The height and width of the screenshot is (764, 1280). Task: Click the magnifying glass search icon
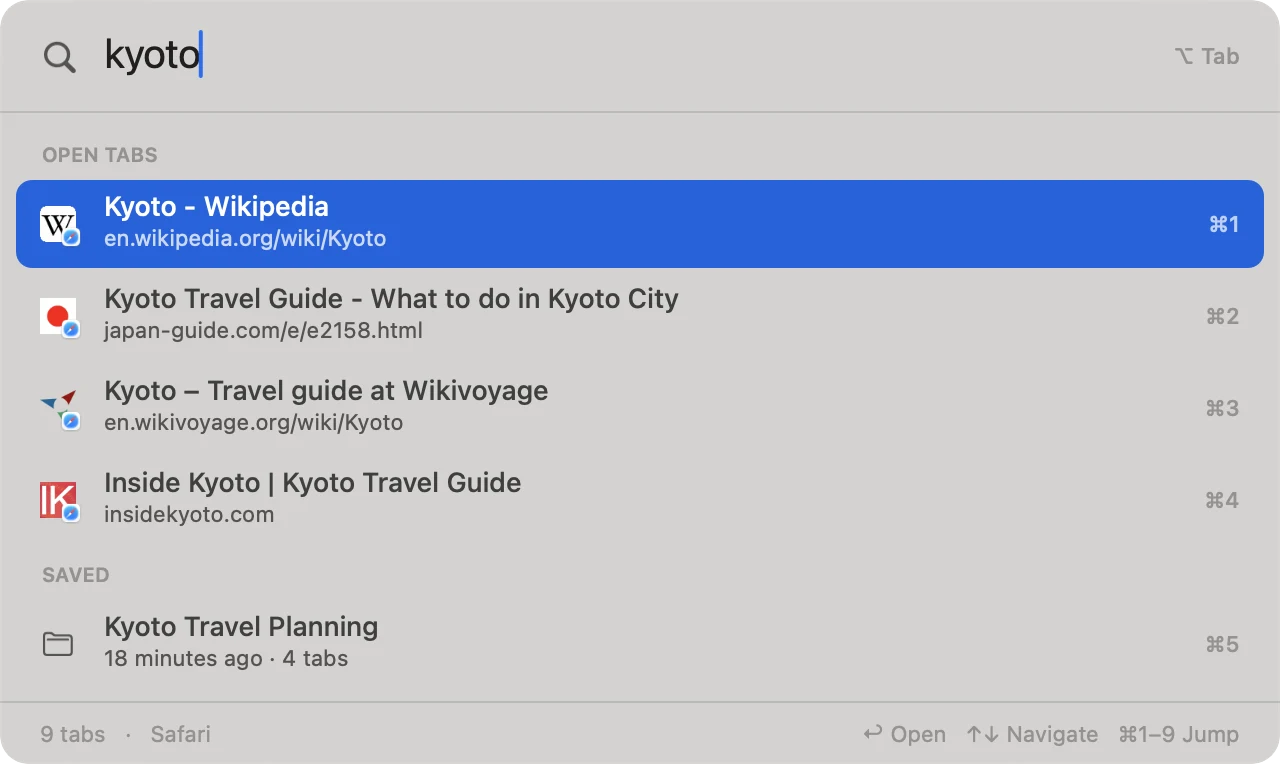pos(59,57)
